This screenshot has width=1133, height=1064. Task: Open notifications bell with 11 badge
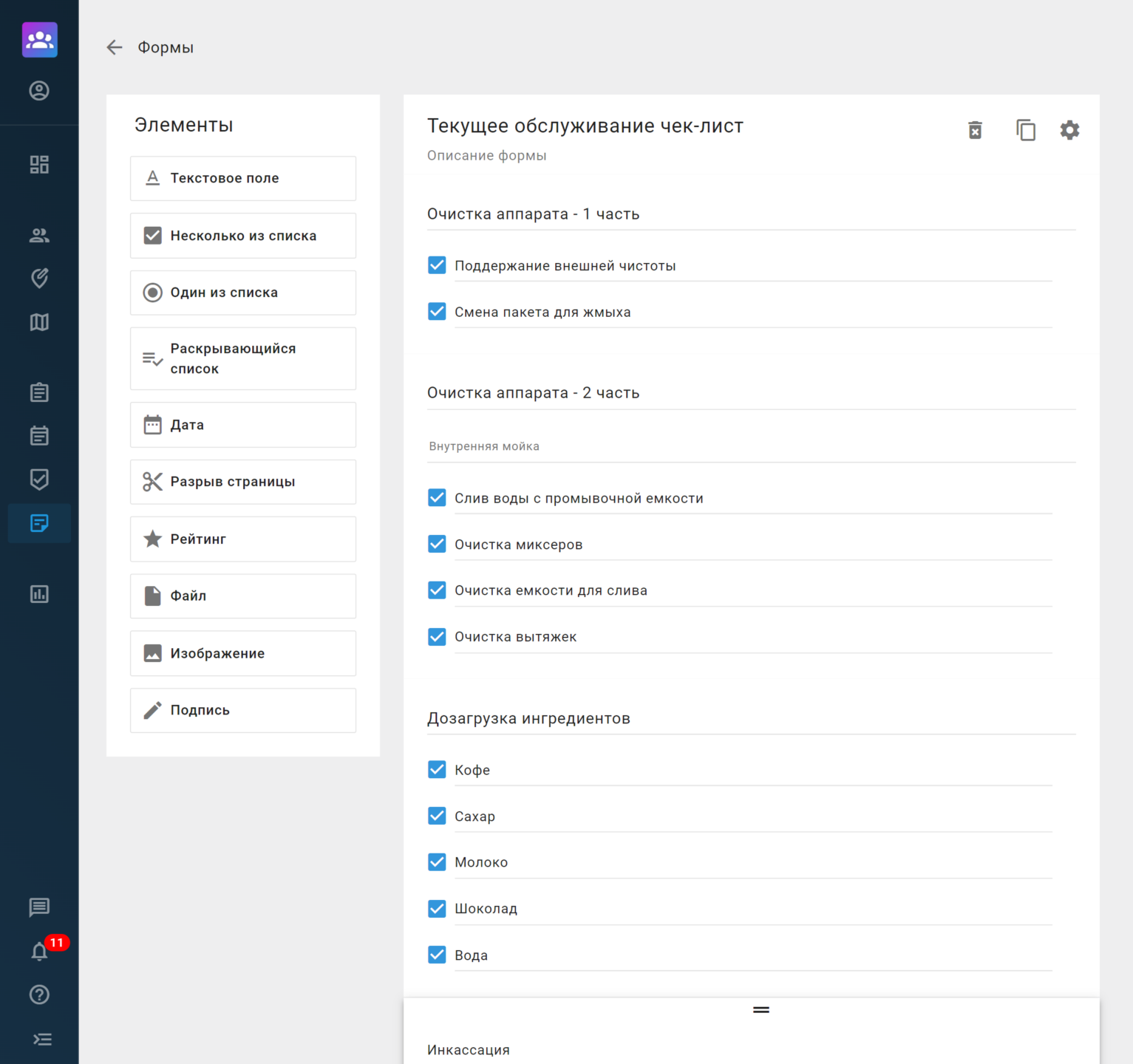pos(41,951)
